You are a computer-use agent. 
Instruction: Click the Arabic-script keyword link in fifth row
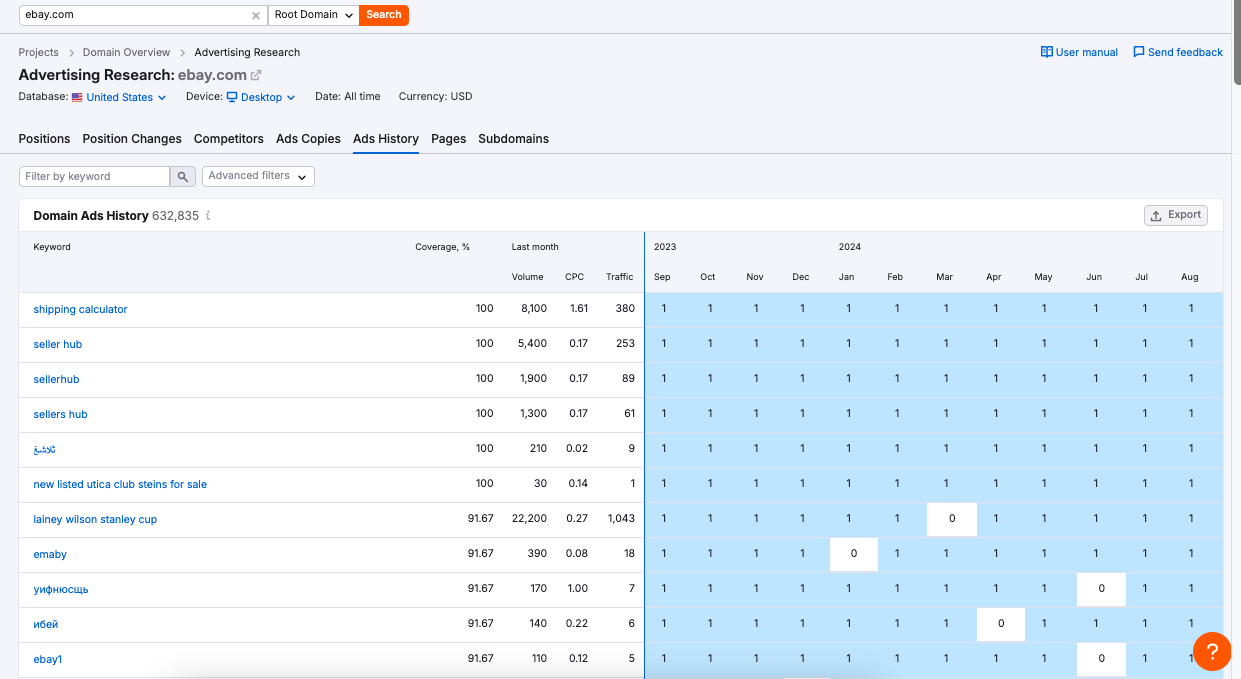45,449
